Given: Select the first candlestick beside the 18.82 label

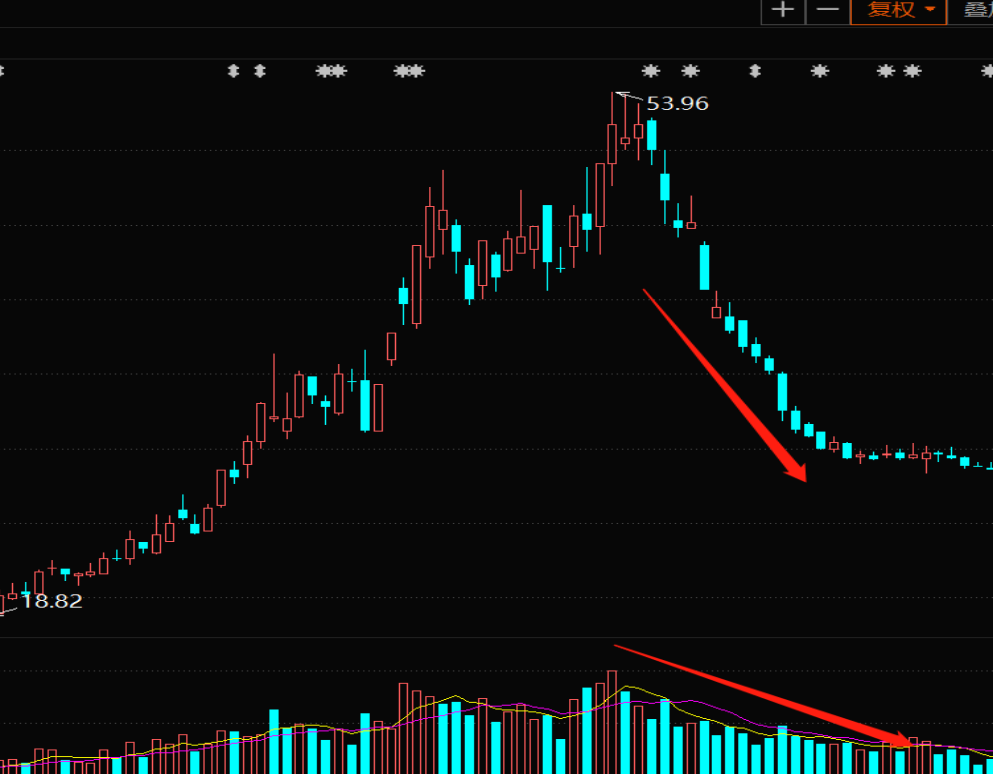Looking at the screenshot, I should [x=12, y=596].
